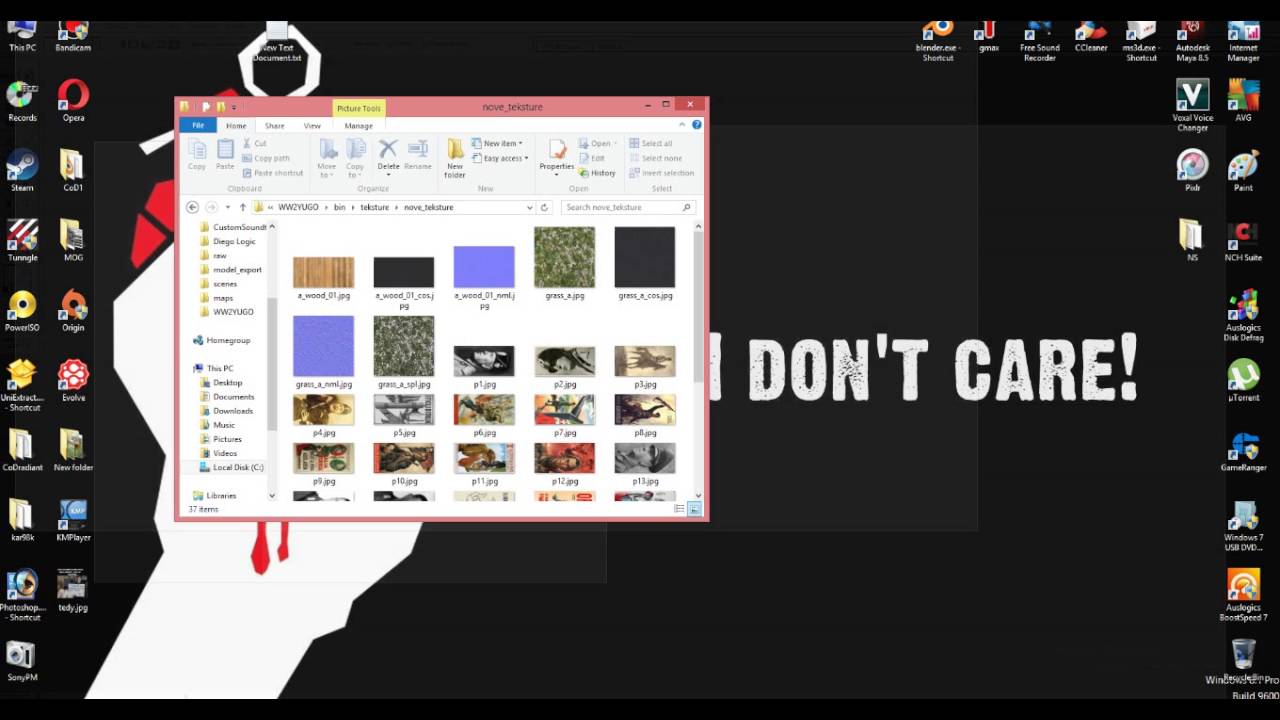Click the file list vertical scrollbar
Viewport: 1280px width, 720px height.
coord(698,359)
